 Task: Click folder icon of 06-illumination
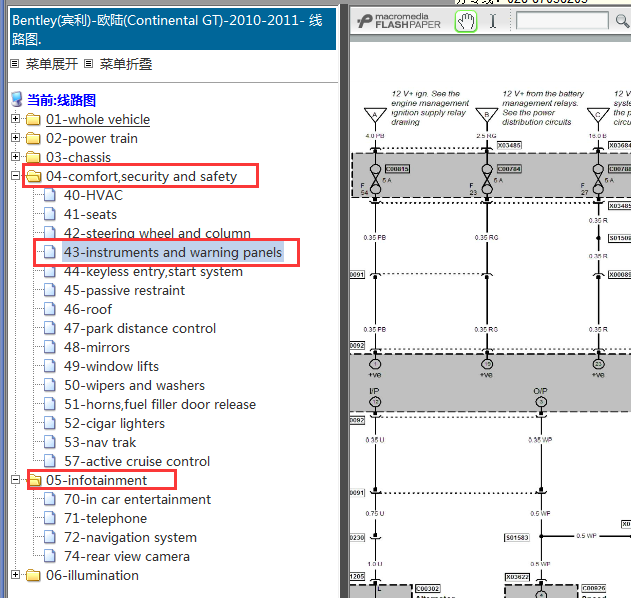coord(33,575)
